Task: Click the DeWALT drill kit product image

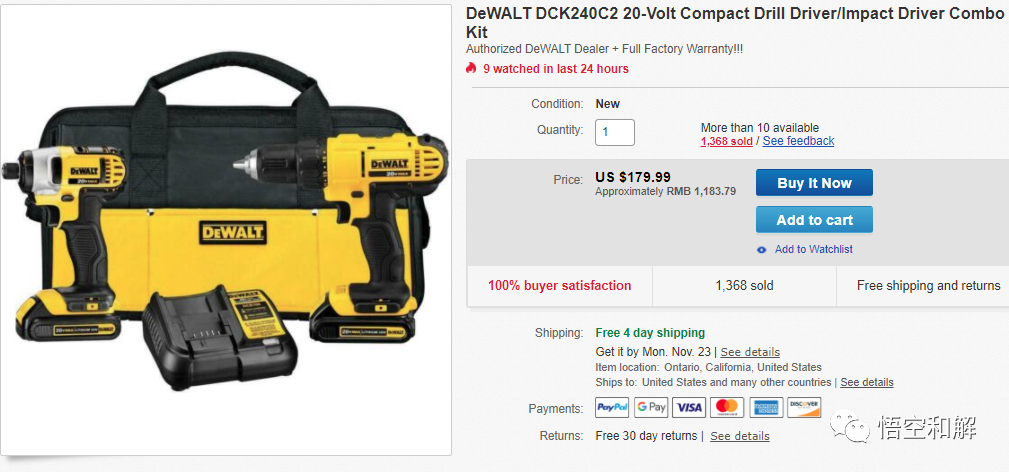Action: [226, 230]
